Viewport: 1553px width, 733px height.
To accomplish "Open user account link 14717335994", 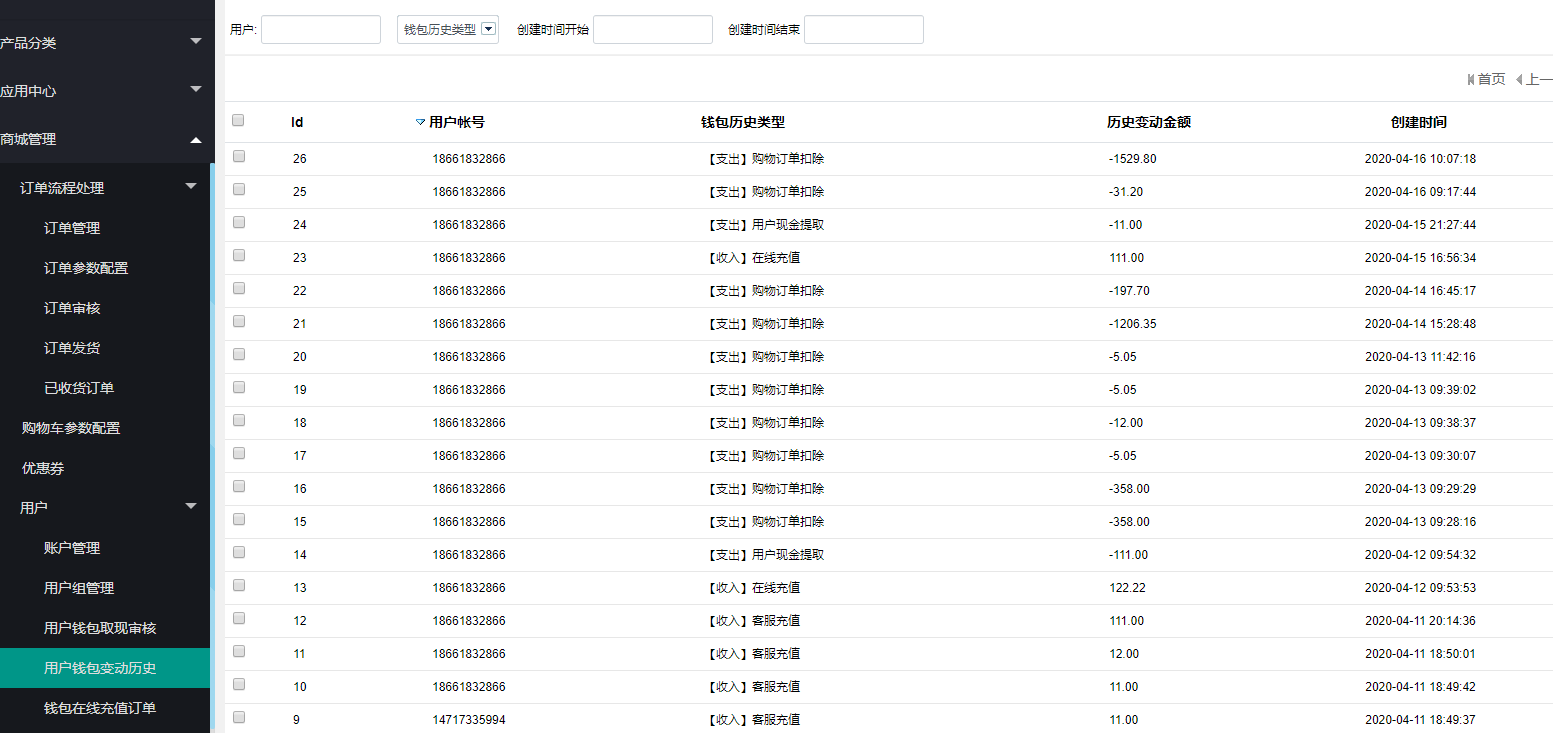I will point(468,719).
